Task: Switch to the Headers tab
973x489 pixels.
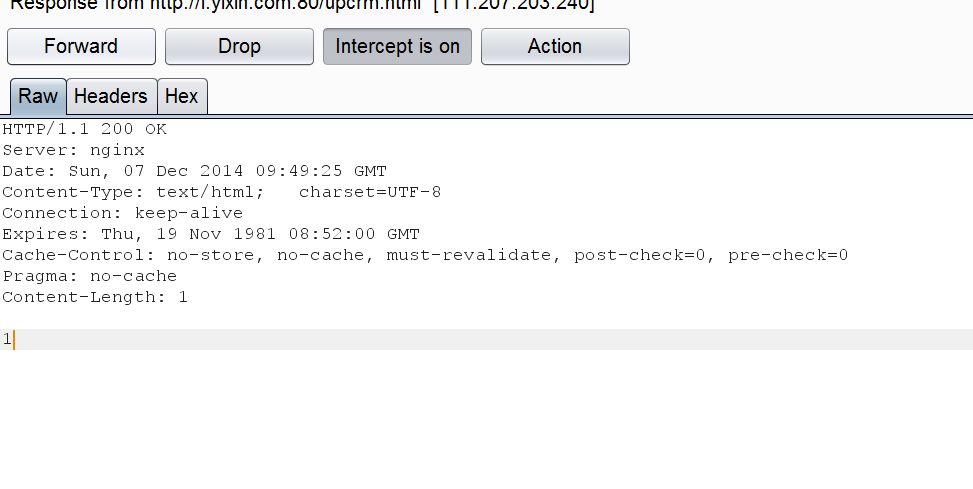Action: pyautogui.click(x=111, y=97)
